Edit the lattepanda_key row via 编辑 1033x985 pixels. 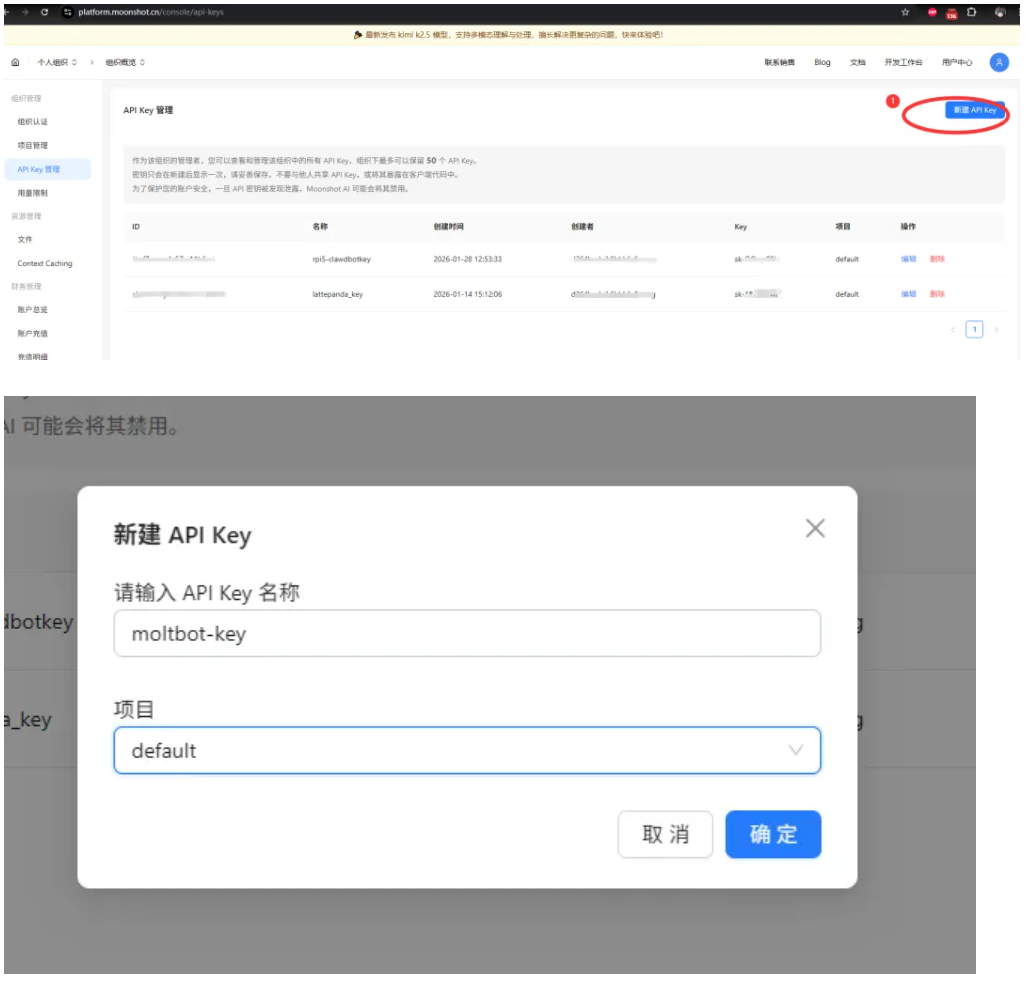tap(908, 294)
